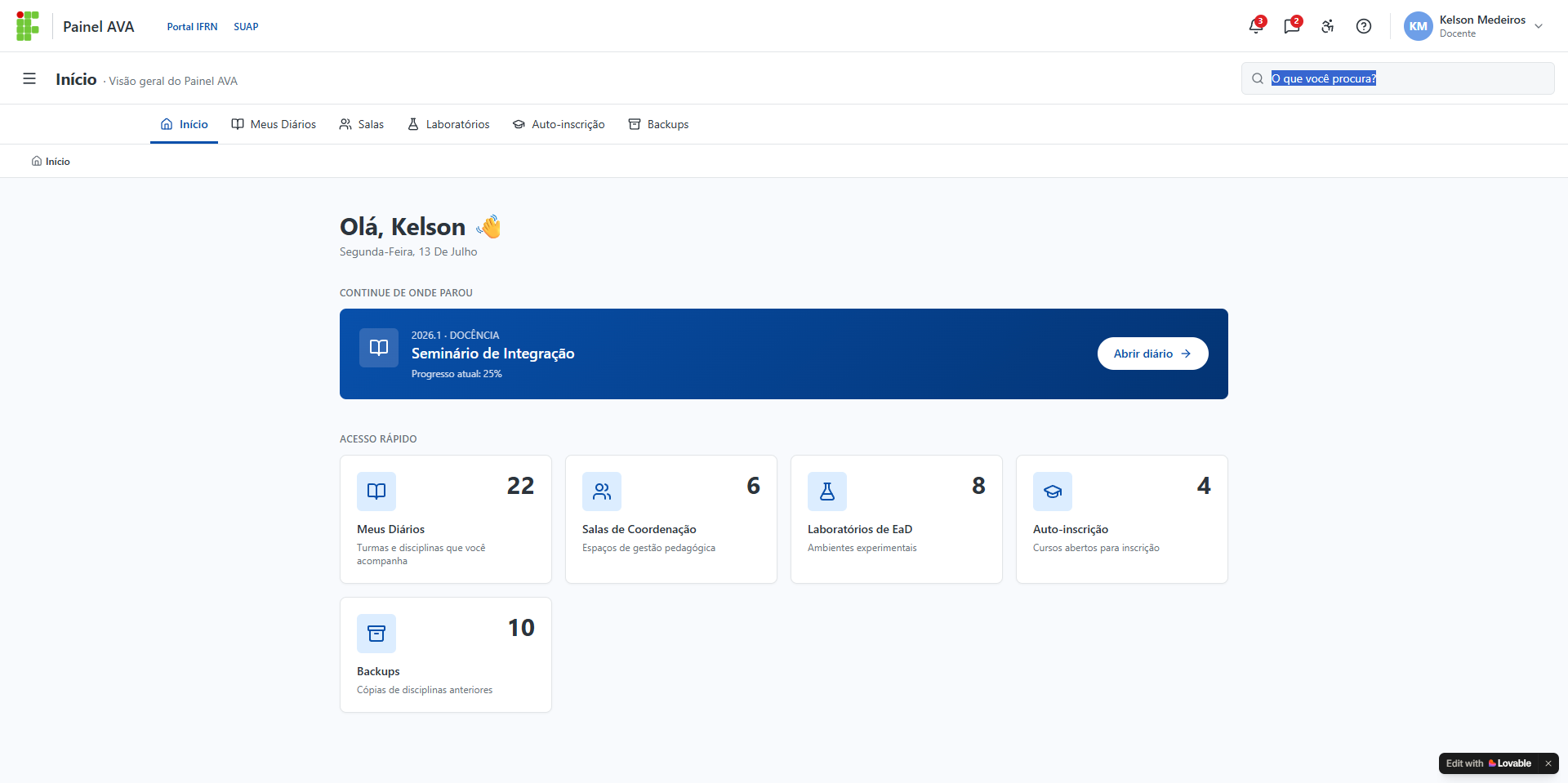This screenshot has width=1568, height=783.
Task: Click the Laboratórios de EaD flask icon
Action: point(827,492)
